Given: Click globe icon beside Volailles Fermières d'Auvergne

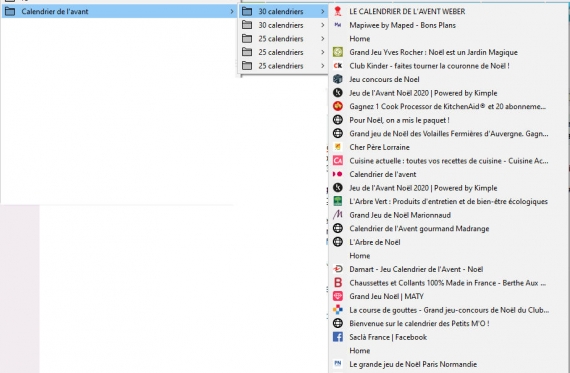Looking at the screenshot, I should tap(338, 133).
